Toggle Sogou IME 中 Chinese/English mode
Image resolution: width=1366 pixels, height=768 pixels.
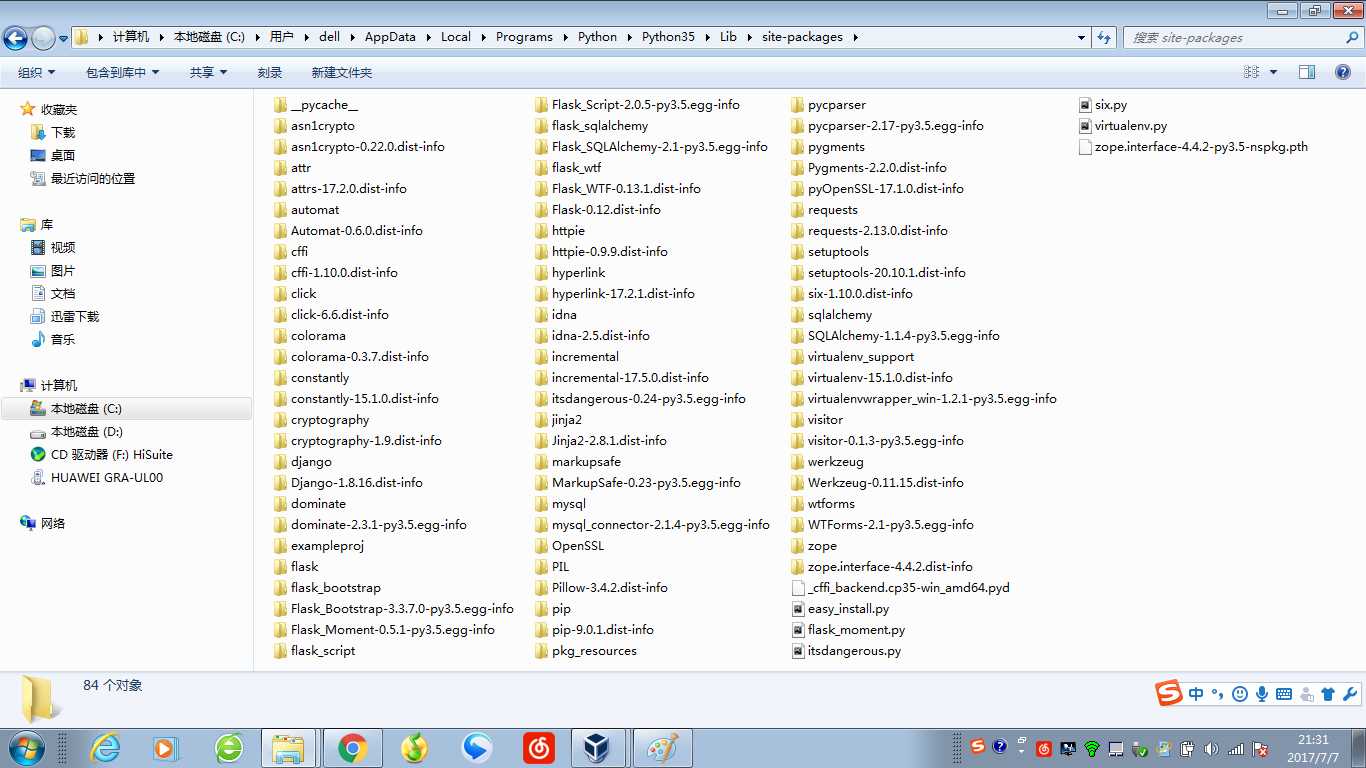pyautogui.click(x=1196, y=693)
